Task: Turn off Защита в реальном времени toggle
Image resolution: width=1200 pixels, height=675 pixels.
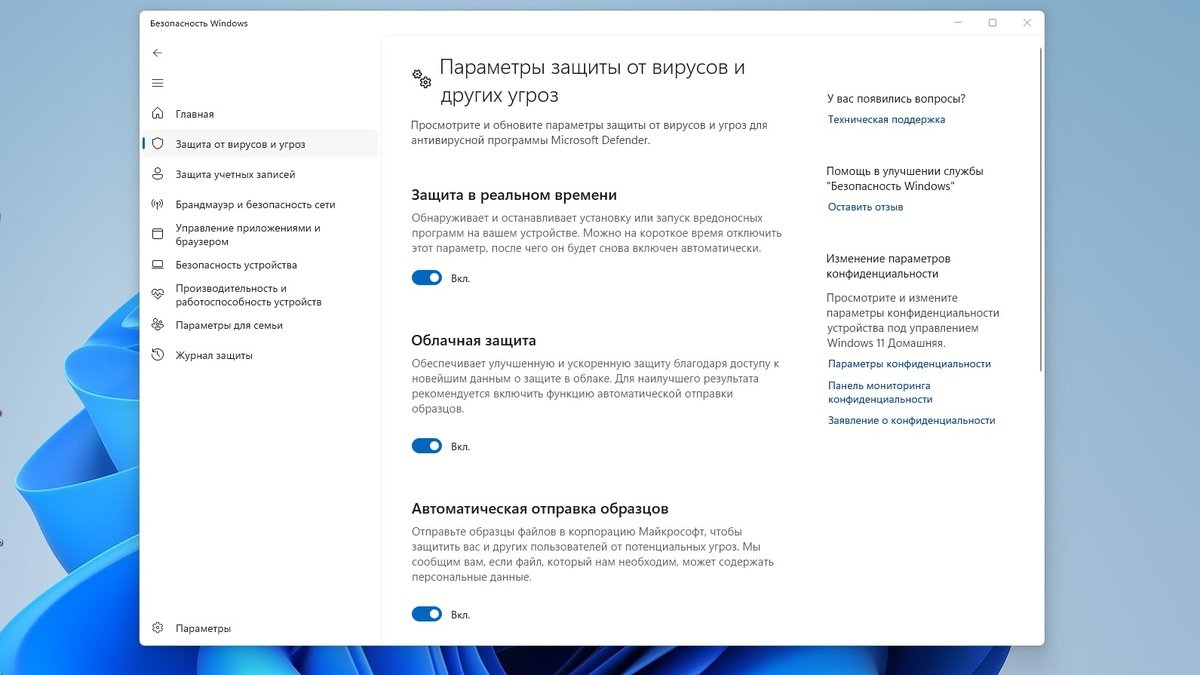Action: [x=427, y=278]
